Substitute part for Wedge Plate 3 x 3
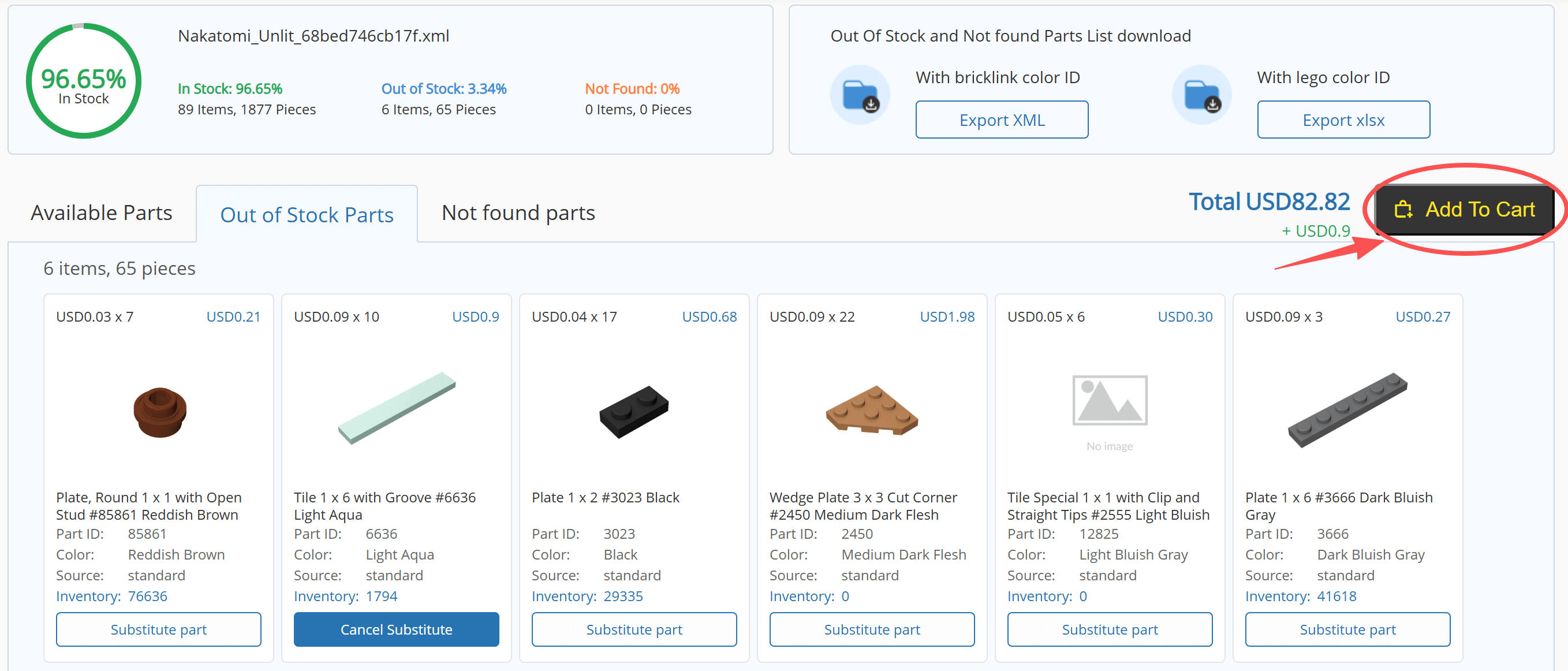The image size is (1568, 671). click(872, 629)
